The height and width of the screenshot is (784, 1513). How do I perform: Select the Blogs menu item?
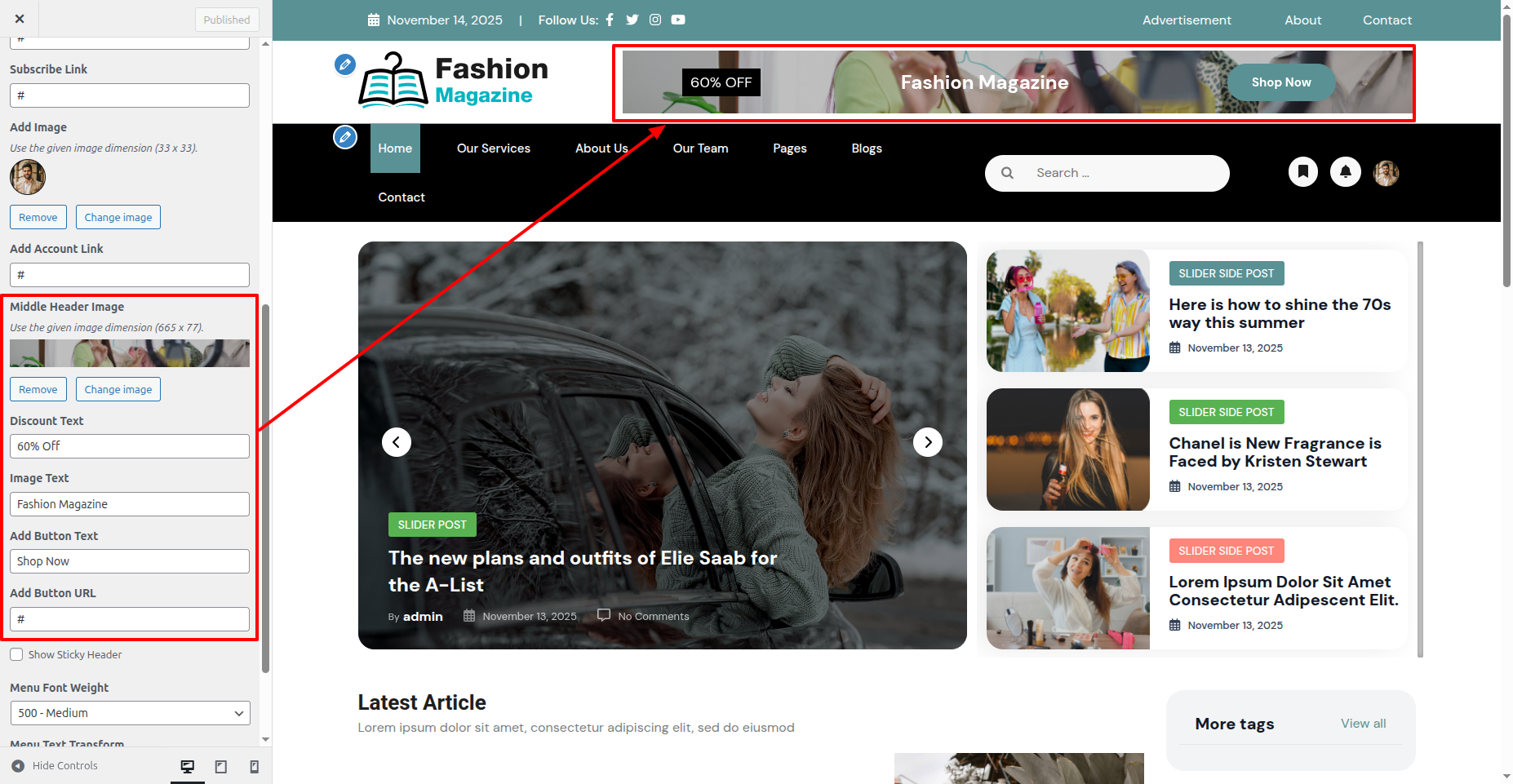866,148
